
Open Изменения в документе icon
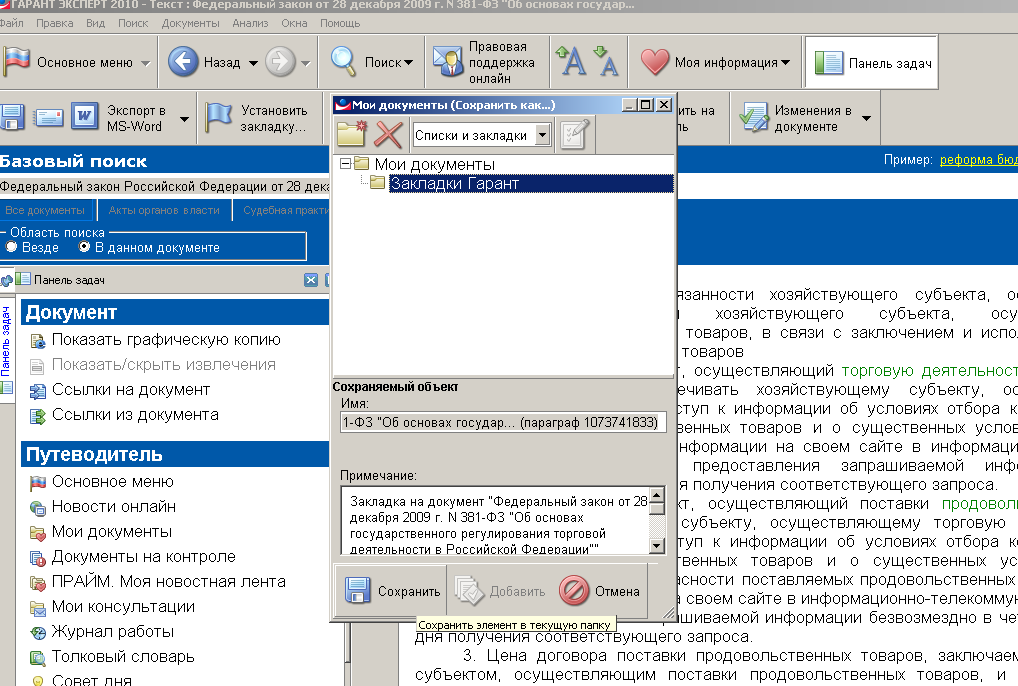coord(754,117)
